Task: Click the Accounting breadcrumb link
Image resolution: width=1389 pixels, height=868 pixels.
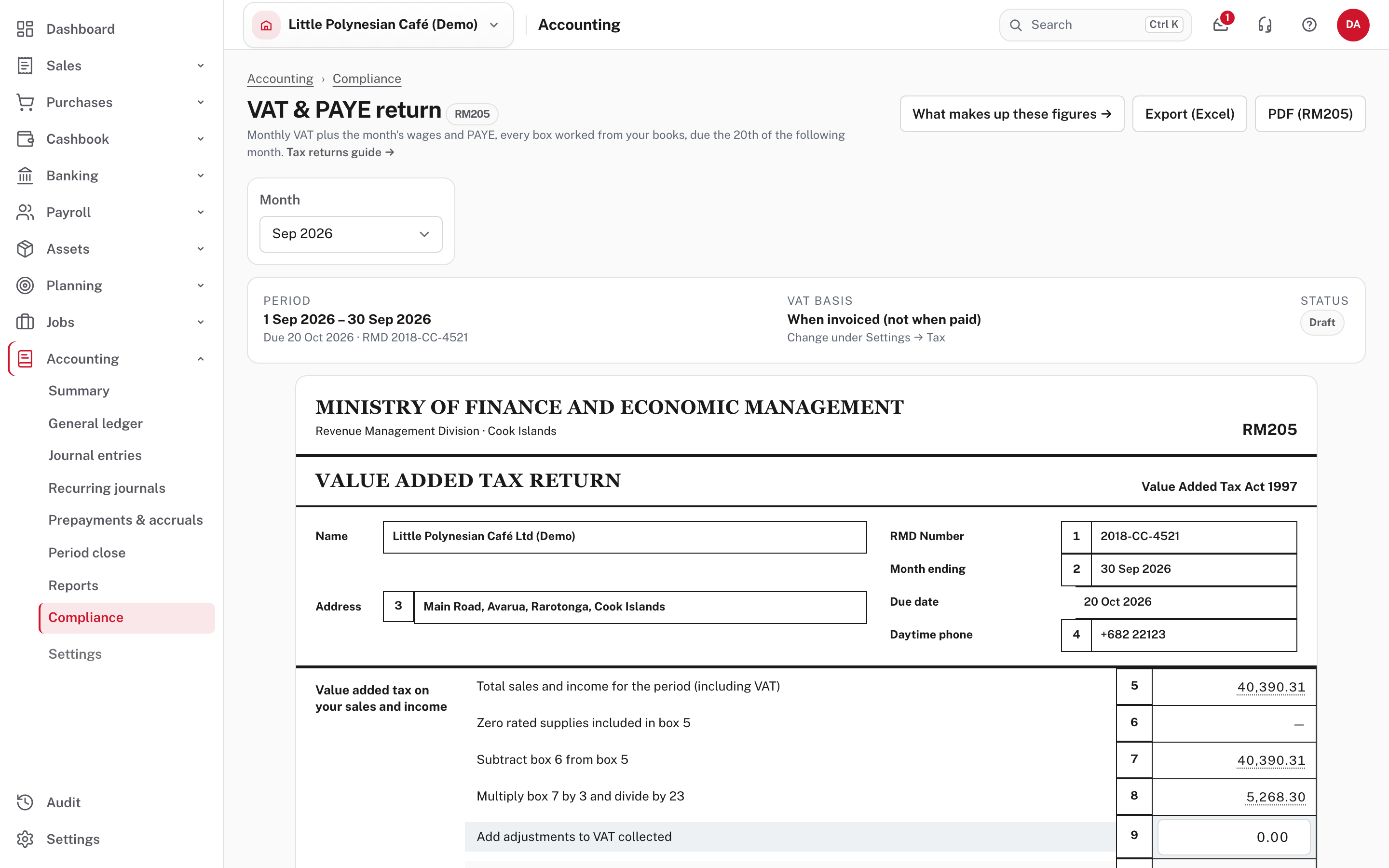Action: [280, 79]
